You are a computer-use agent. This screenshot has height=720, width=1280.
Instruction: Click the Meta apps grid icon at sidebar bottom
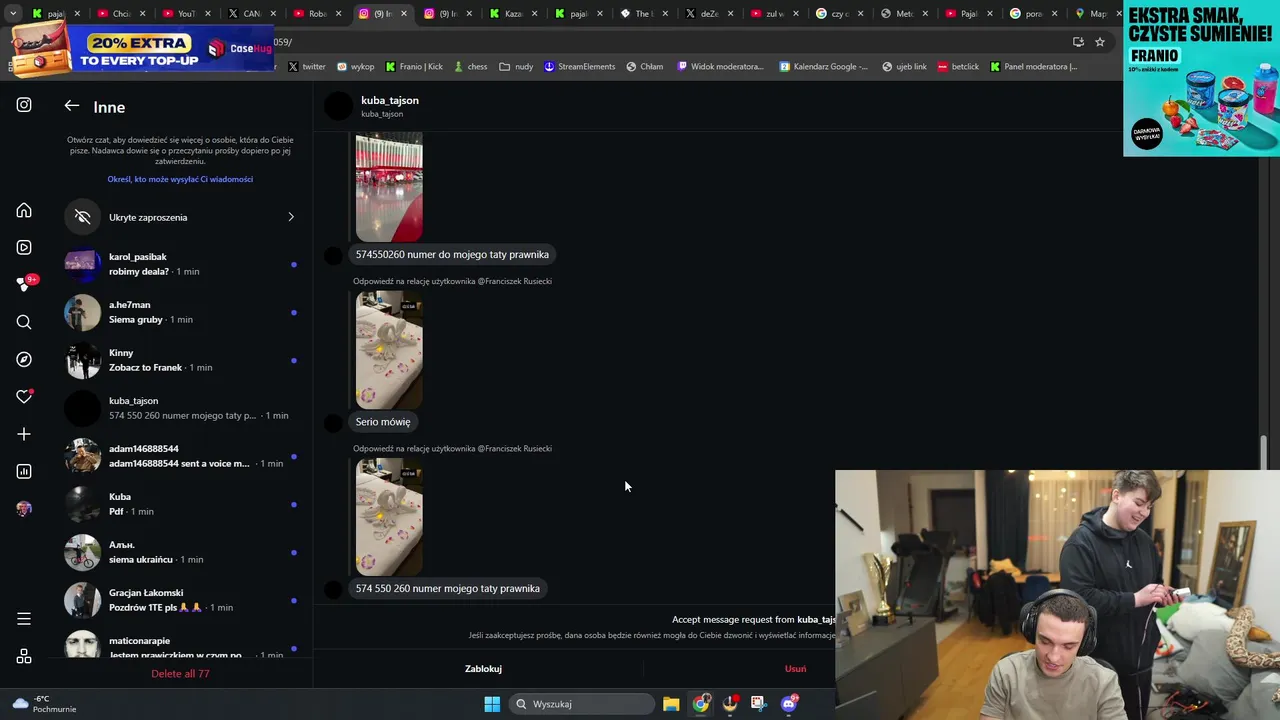point(24,656)
